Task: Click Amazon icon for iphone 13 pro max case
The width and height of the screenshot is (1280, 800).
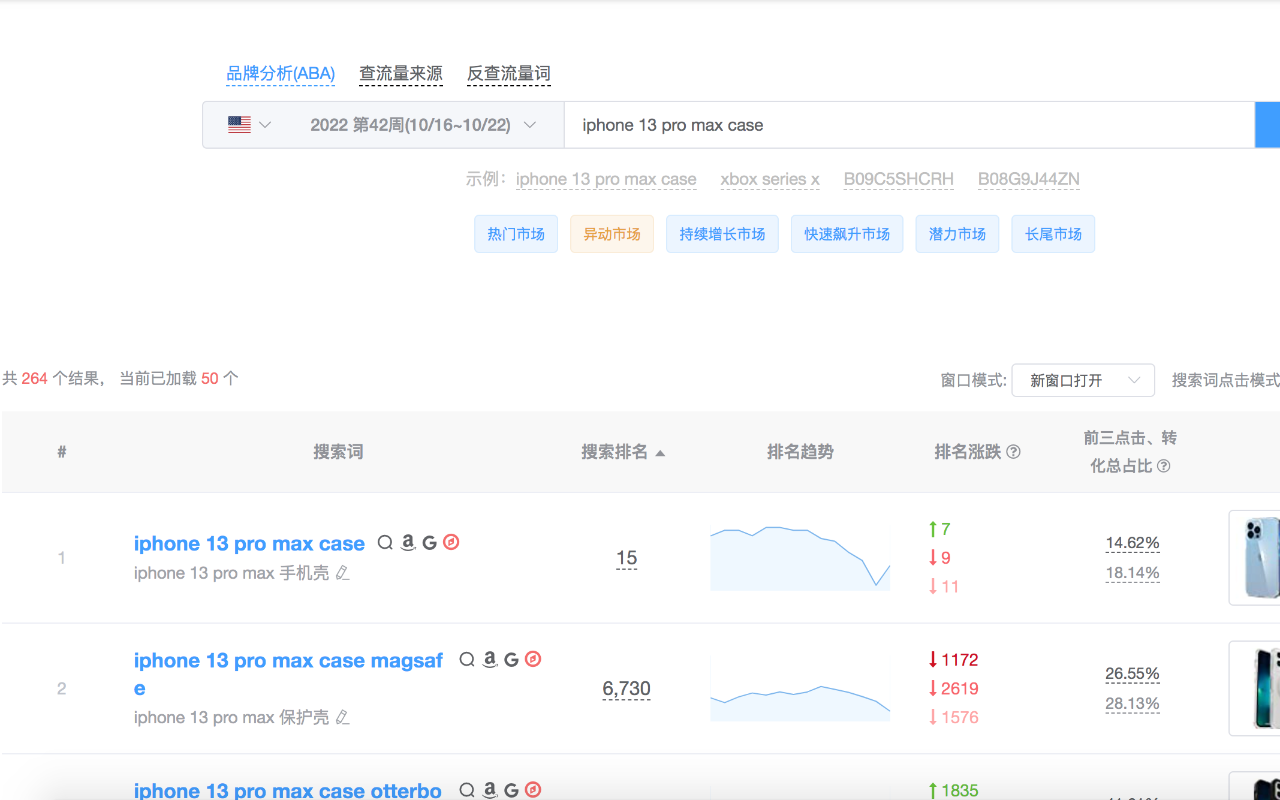Action: (407, 543)
